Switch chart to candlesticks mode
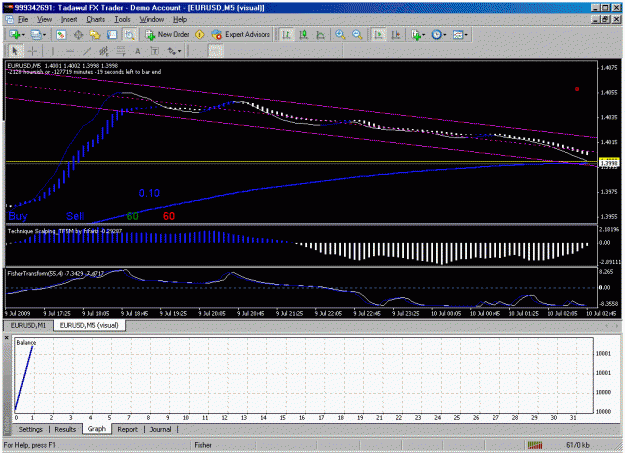The height and width of the screenshot is (453, 625). (303, 35)
